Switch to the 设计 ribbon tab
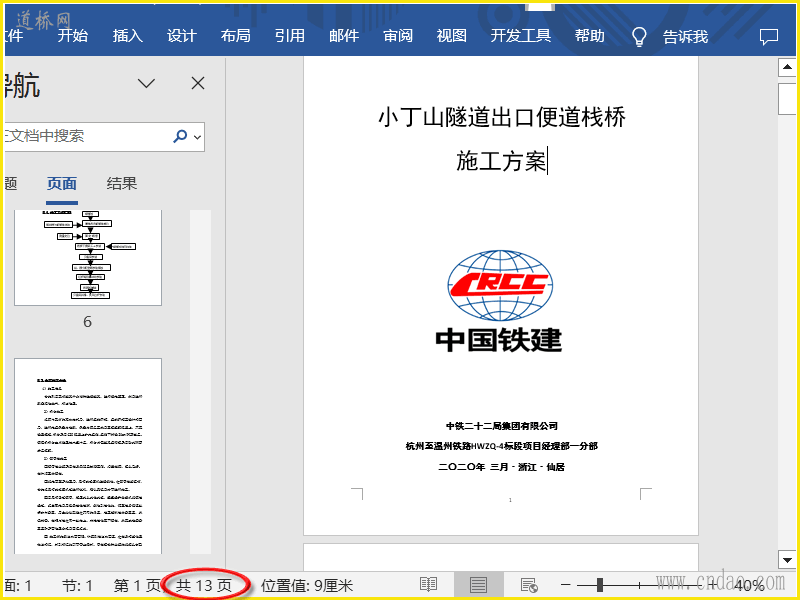This screenshot has height=600, width=800. point(182,36)
